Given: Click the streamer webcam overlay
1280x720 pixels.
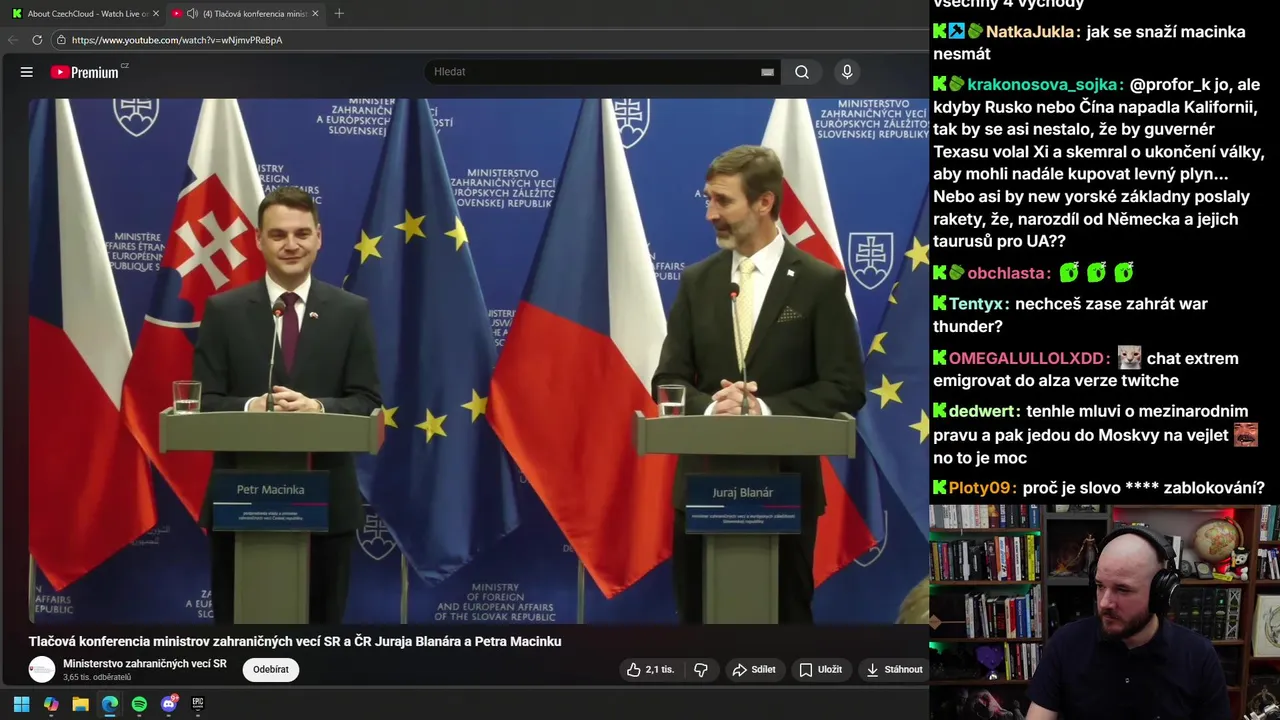Looking at the screenshot, I should pyautogui.click(x=1104, y=612).
